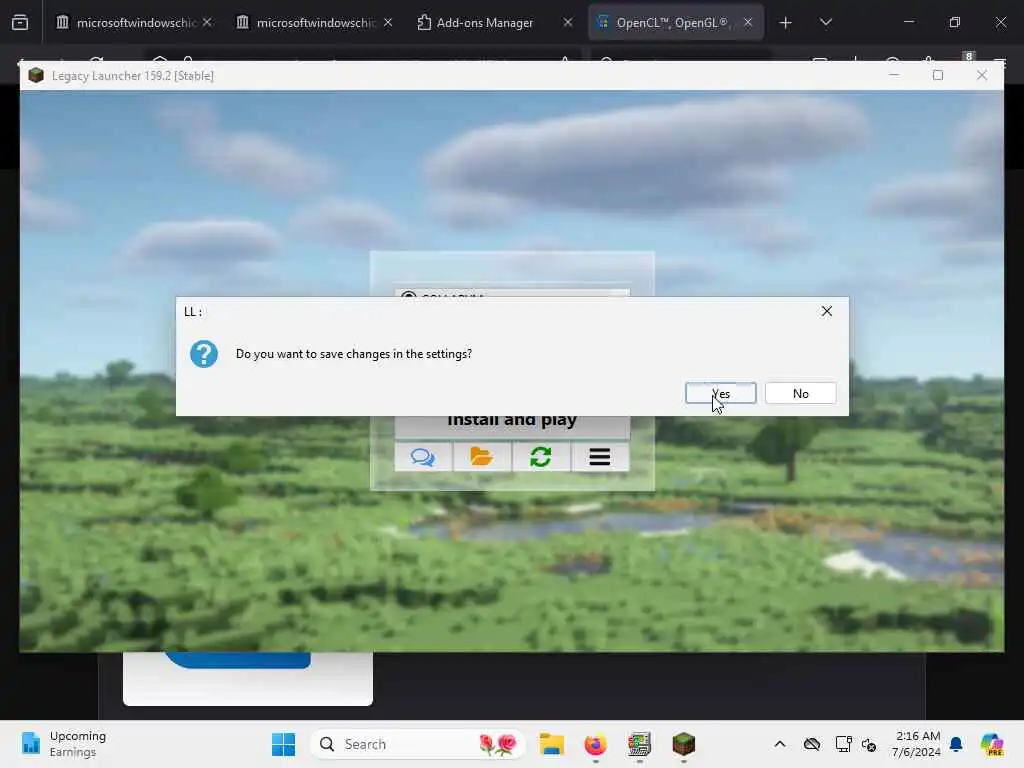Open the launcher chat bubbles icon
This screenshot has height=768, width=1024.
coord(423,456)
